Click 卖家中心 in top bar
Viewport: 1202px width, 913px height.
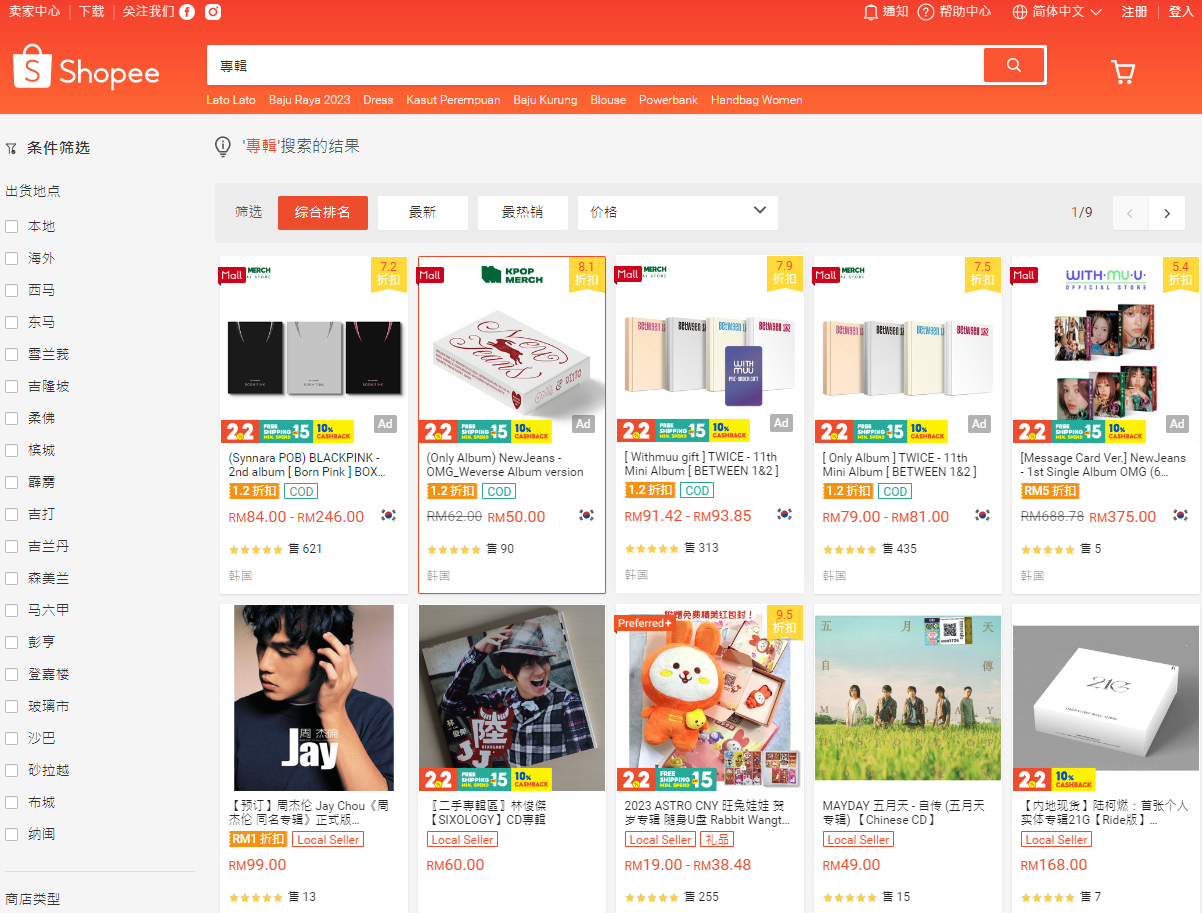point(34,12)
